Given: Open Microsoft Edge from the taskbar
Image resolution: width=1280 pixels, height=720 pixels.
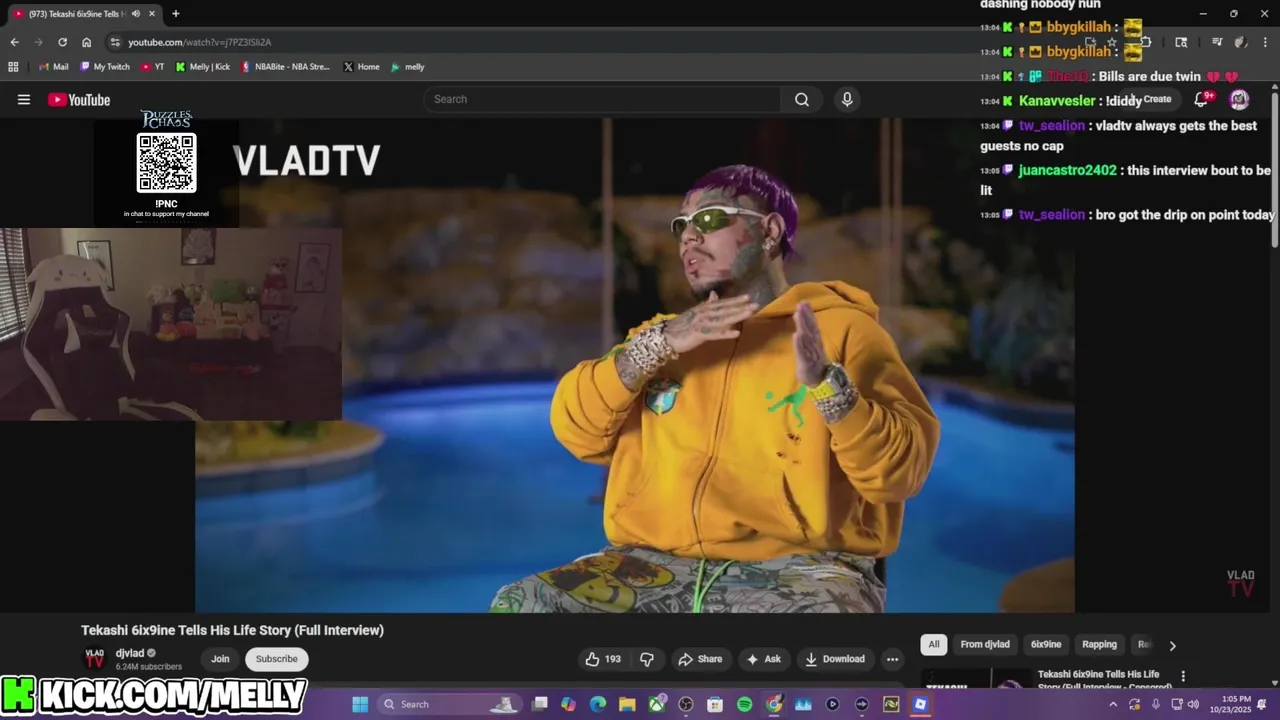Looking at the screenshot, I should (598, 704).
